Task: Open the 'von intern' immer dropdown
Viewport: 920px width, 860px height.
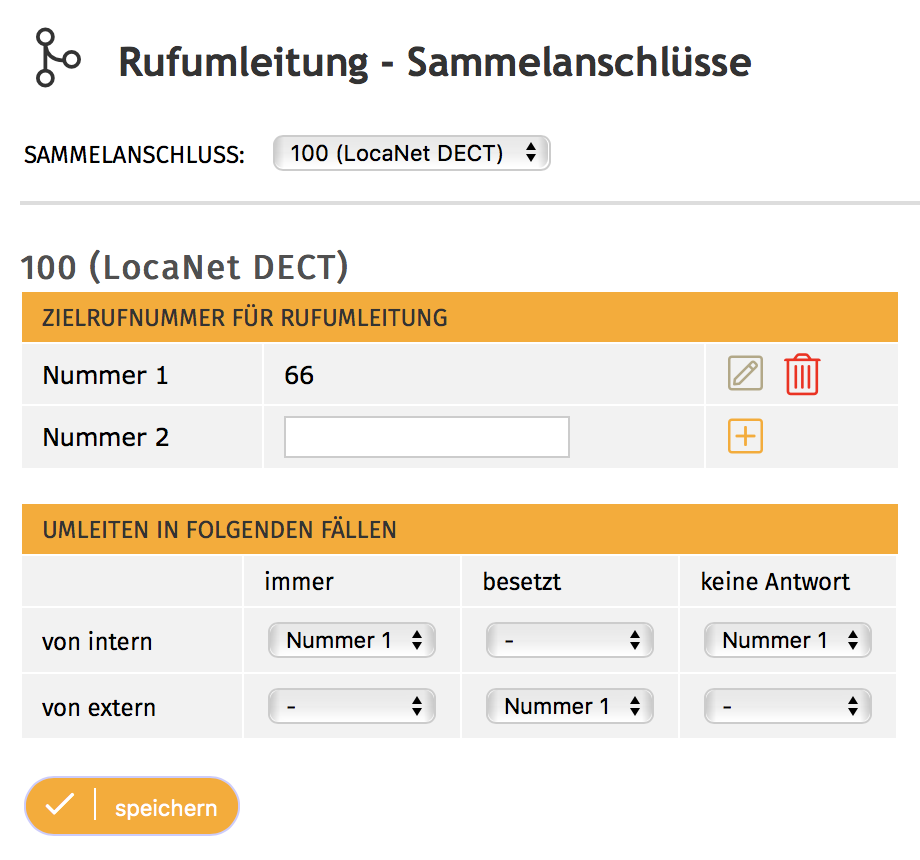Action: (x=351, y=641)
